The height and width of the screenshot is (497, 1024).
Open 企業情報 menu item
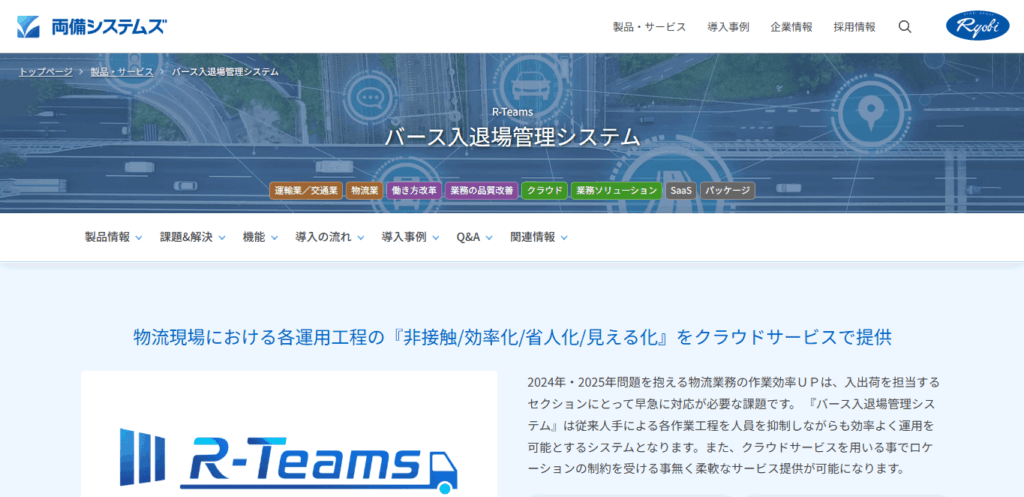coord(792,27)
